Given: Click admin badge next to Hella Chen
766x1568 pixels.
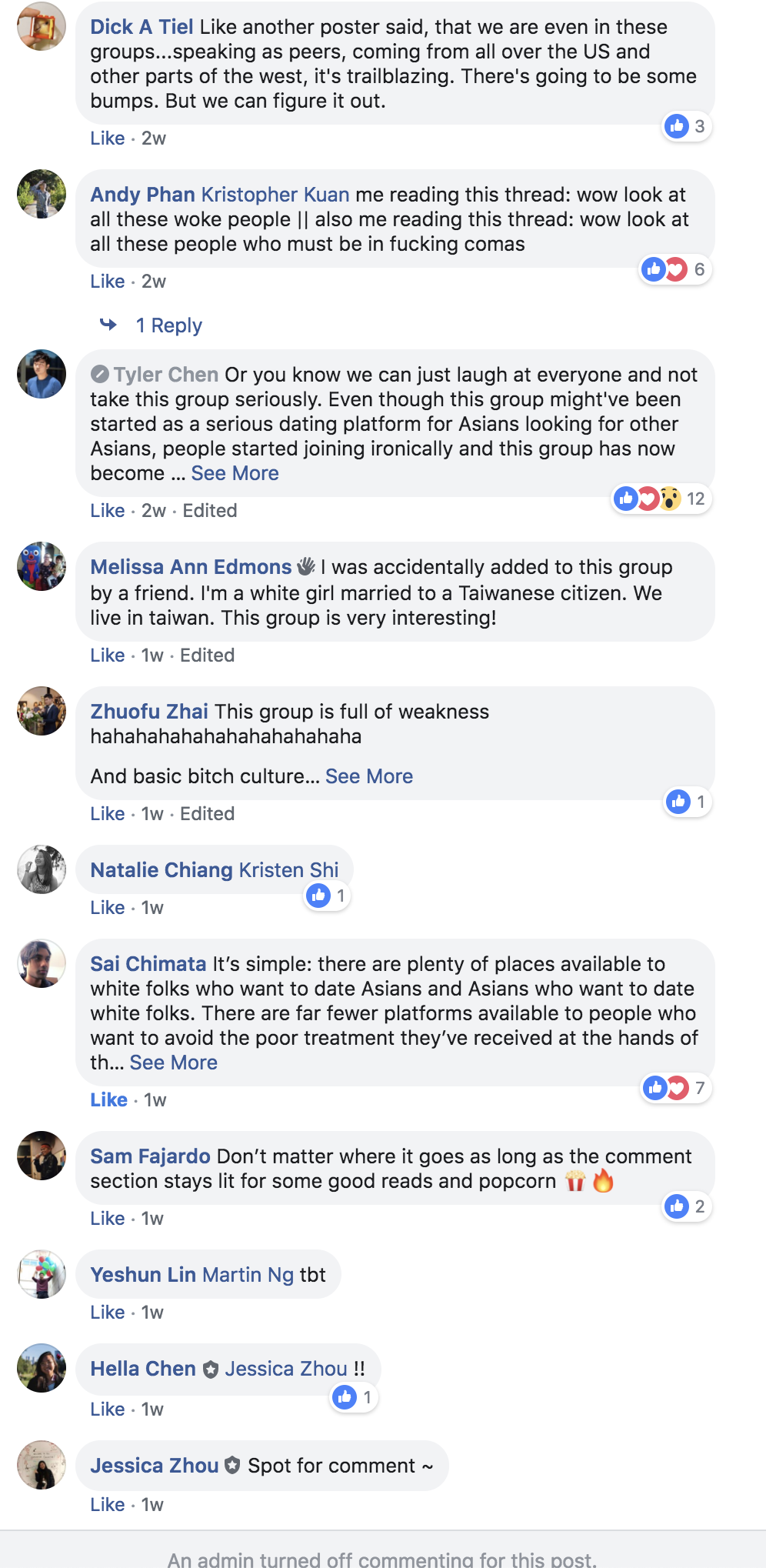Looking at the screenshot, I should pyautogui.click(x=210, y=1369).
